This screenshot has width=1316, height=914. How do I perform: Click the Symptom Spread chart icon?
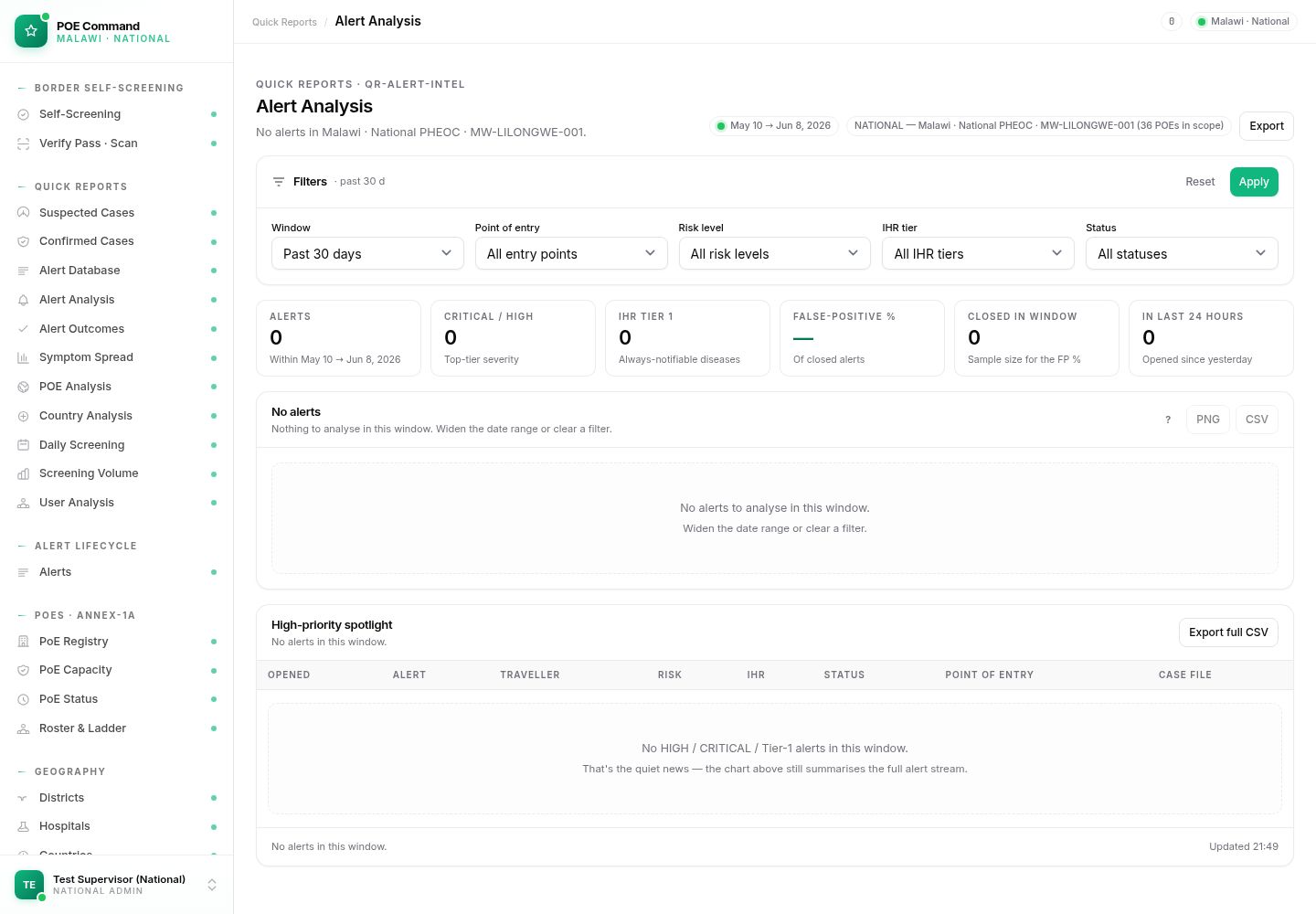[24, 357]
